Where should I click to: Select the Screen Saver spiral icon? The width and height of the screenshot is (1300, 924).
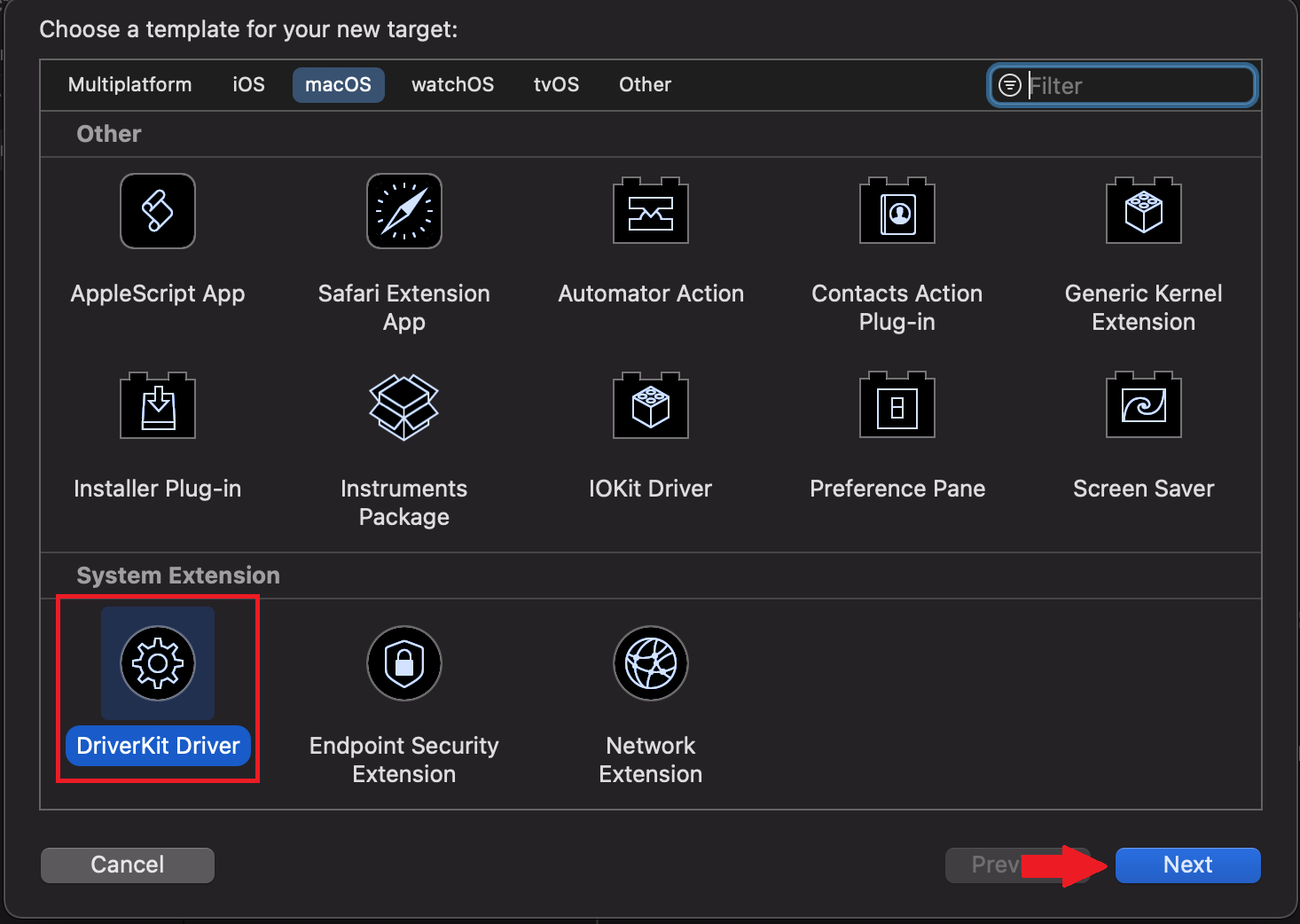(1144, 405)
